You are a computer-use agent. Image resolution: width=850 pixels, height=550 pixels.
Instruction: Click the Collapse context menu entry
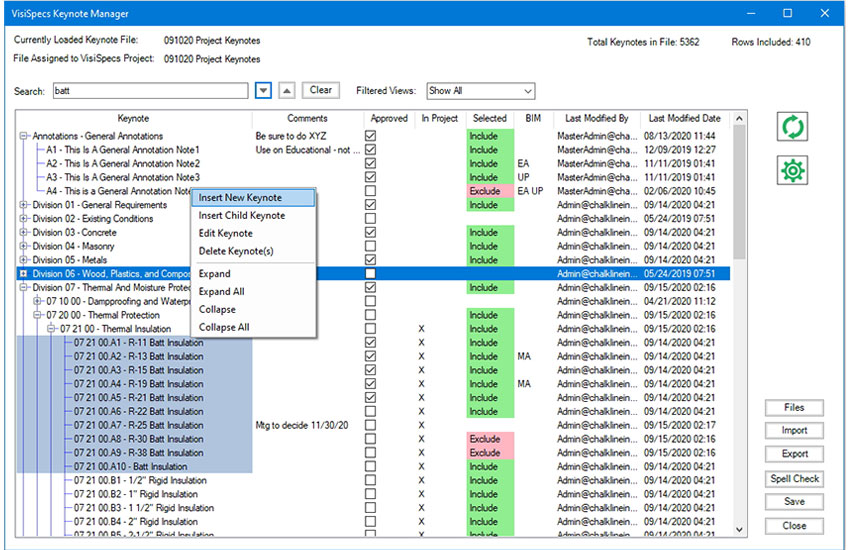coord(253,309)
